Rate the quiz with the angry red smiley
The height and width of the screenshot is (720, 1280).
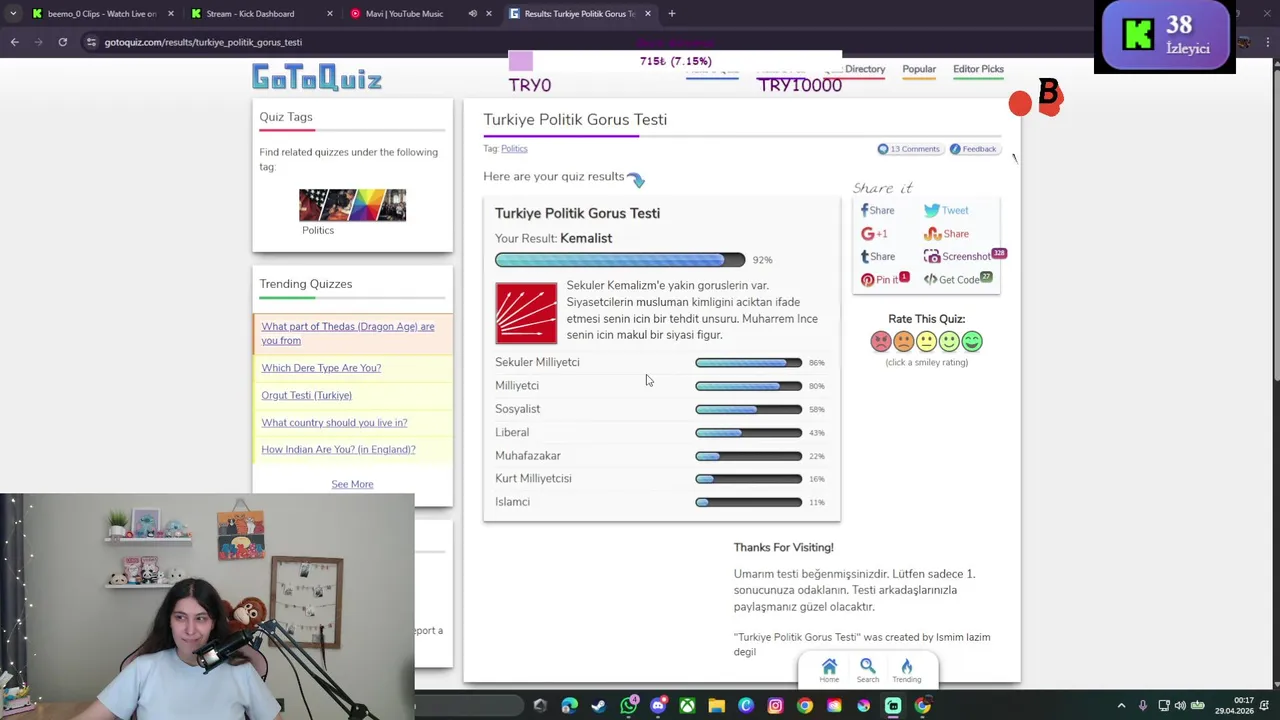point(881,342)
